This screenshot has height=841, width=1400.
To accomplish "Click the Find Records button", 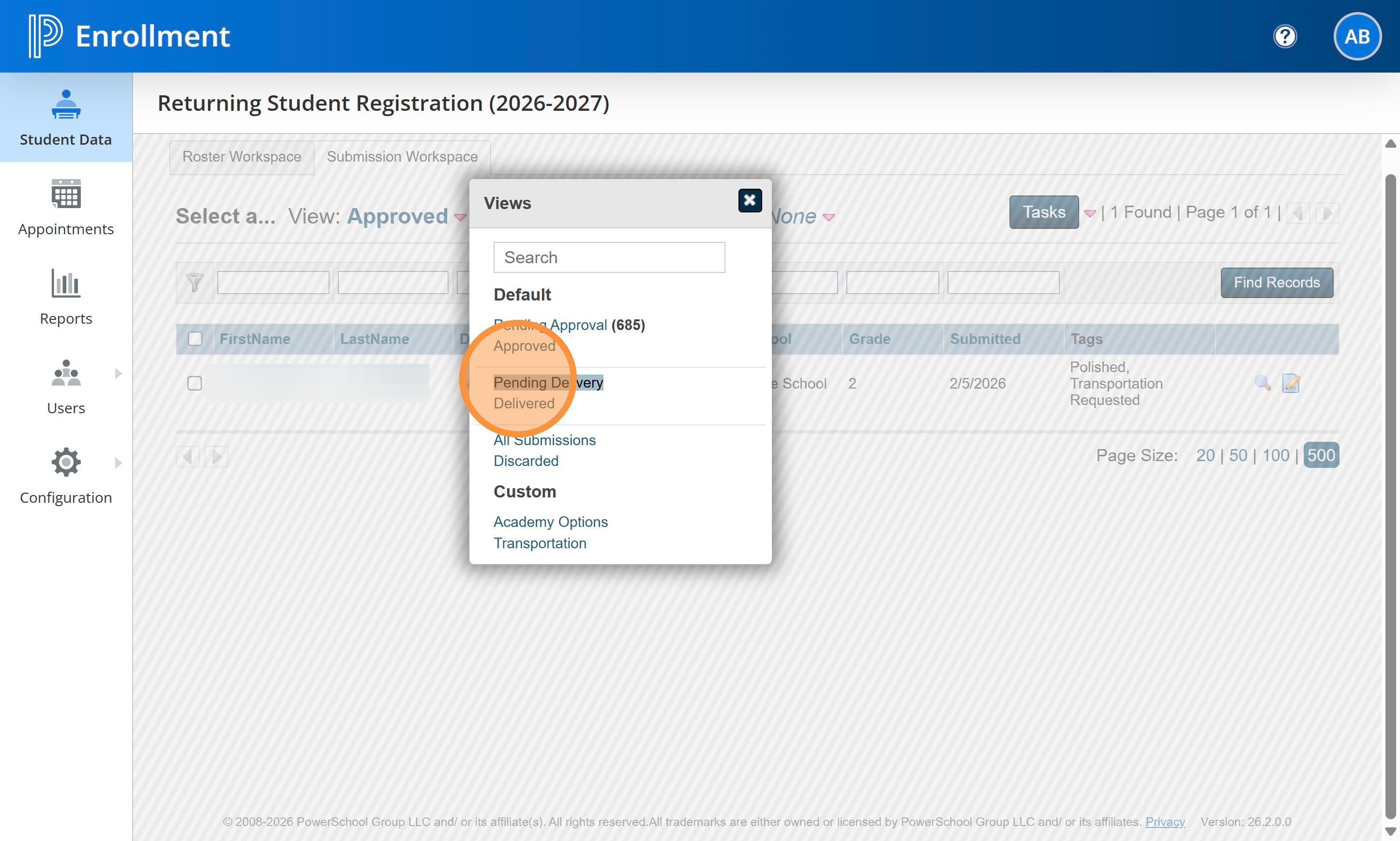I will coord(1276,282).
